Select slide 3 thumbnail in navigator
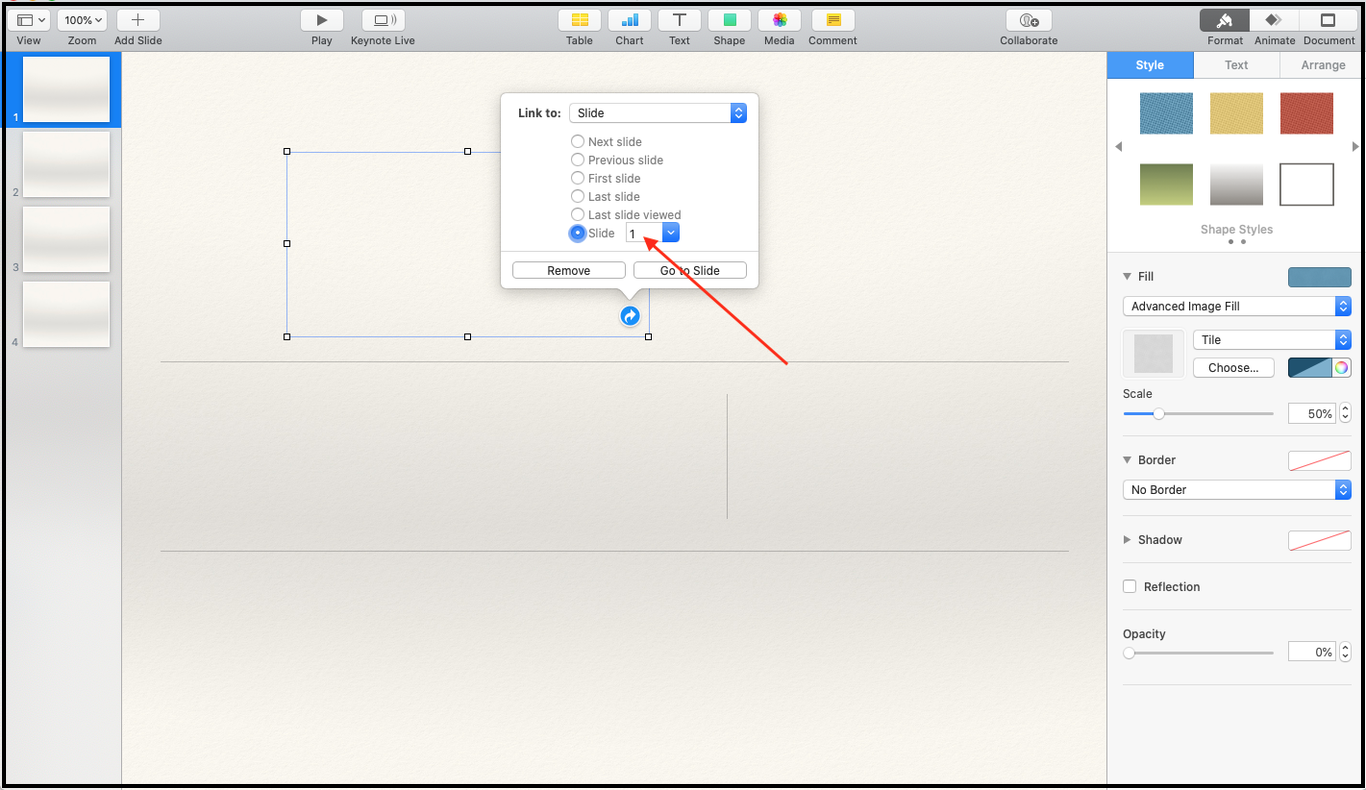1366x790 pixels. click(x=66, y=239)
